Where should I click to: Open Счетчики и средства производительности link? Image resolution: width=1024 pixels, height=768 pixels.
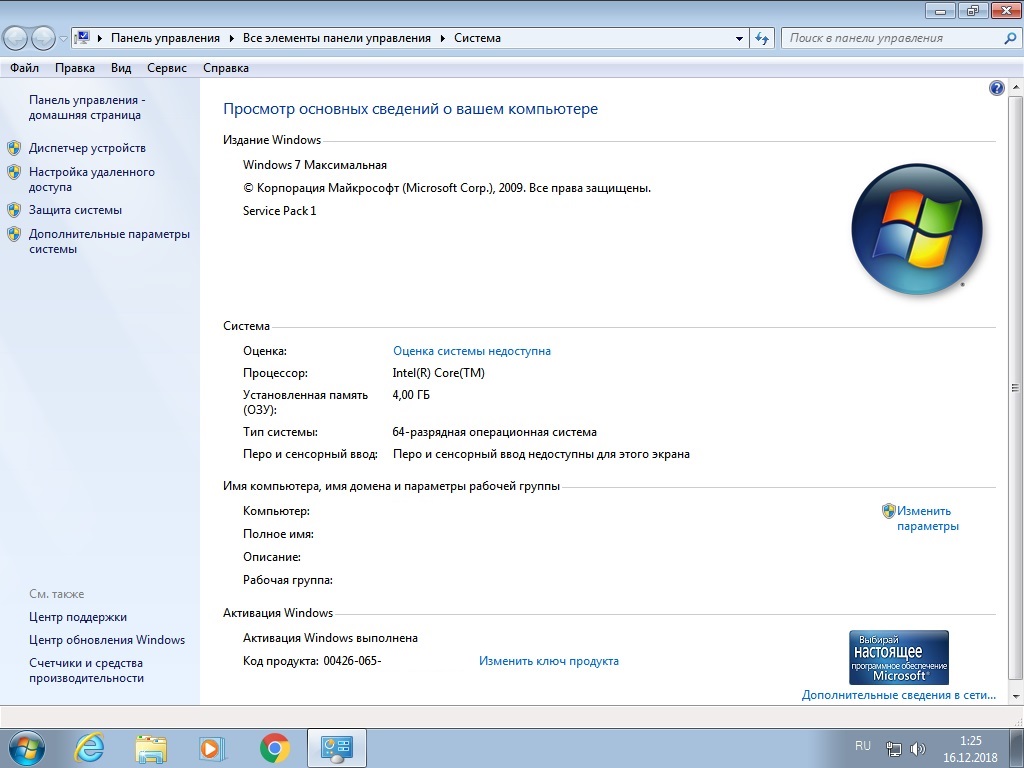click(x=86, y=671)
